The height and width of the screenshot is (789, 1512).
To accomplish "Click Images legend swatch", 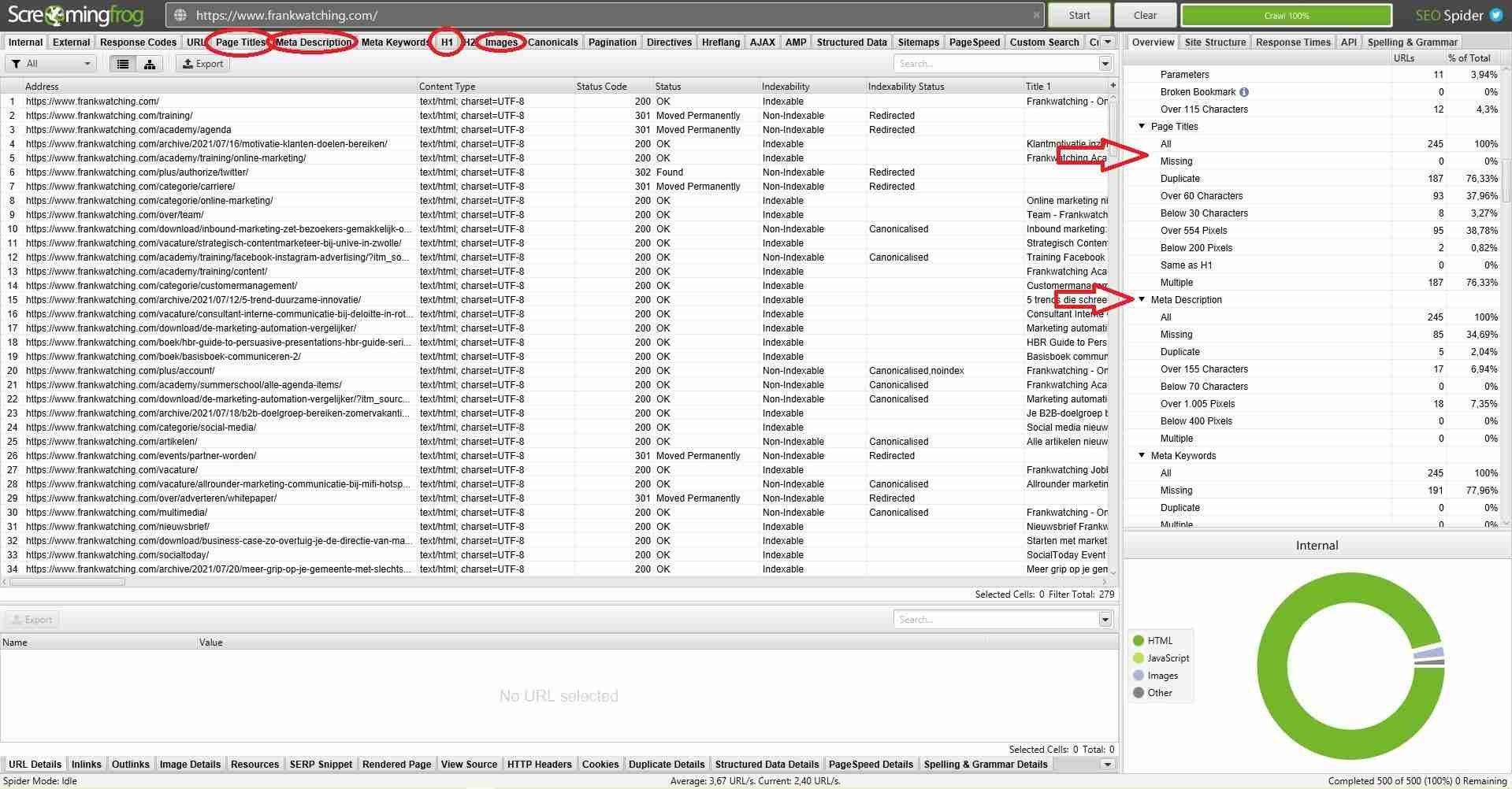I will 1138,676.
